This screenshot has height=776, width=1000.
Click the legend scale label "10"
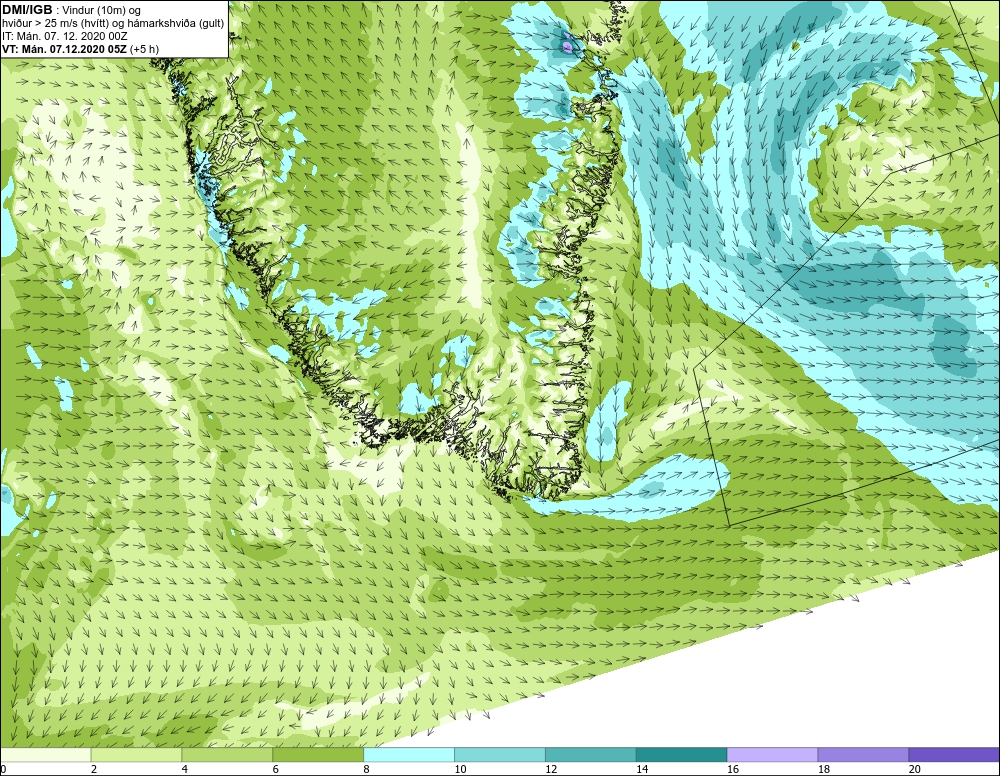tap(460, 770)
